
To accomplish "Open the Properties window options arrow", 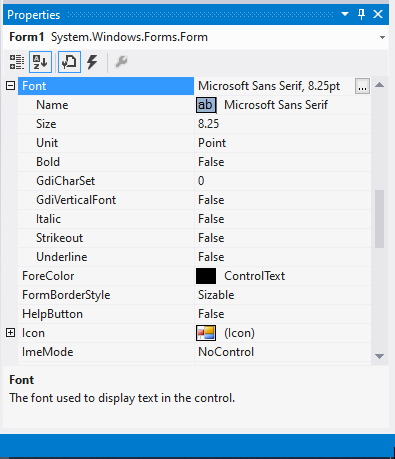I will point(345,14).
